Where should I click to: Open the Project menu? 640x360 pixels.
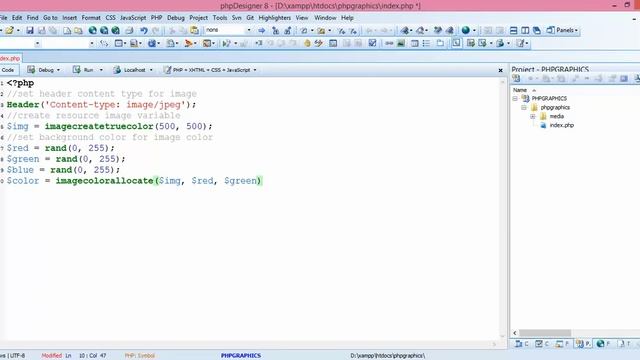coord(198,18)
